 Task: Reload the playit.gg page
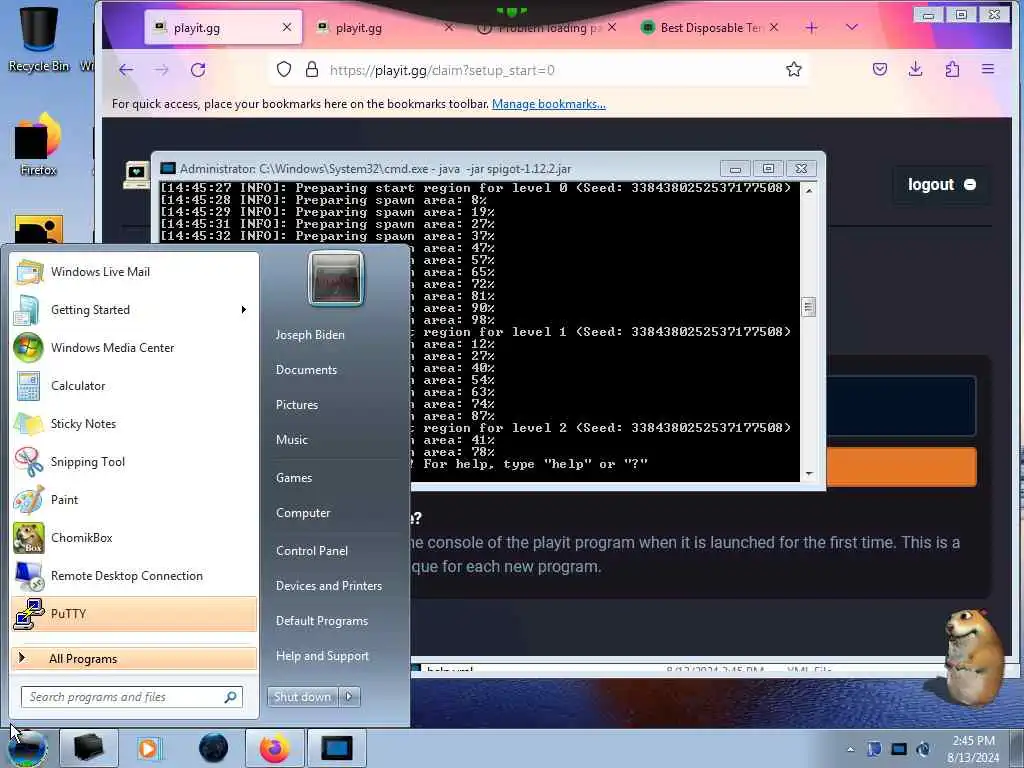pos(198,70)
